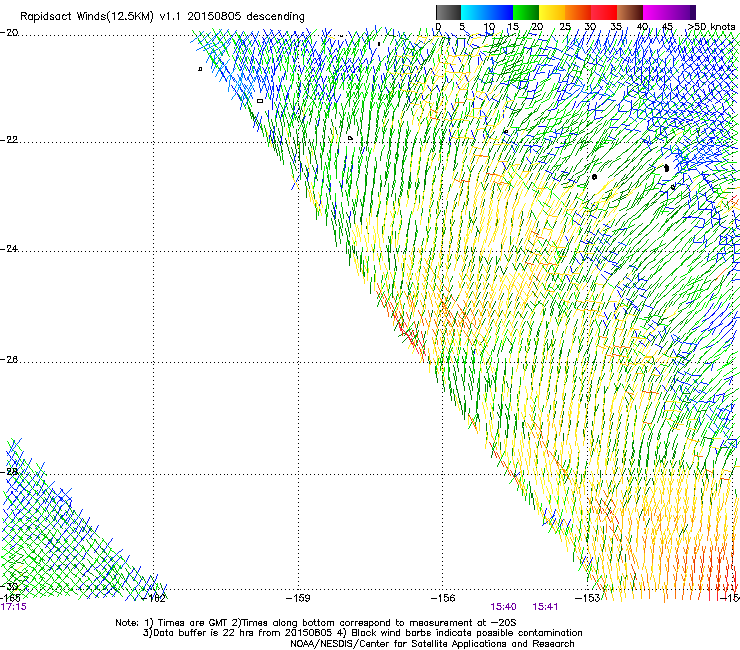Click the '-22' latitude axis label
Screen dimensions: 740x650
pyautogui.click(x=9, y=140)
